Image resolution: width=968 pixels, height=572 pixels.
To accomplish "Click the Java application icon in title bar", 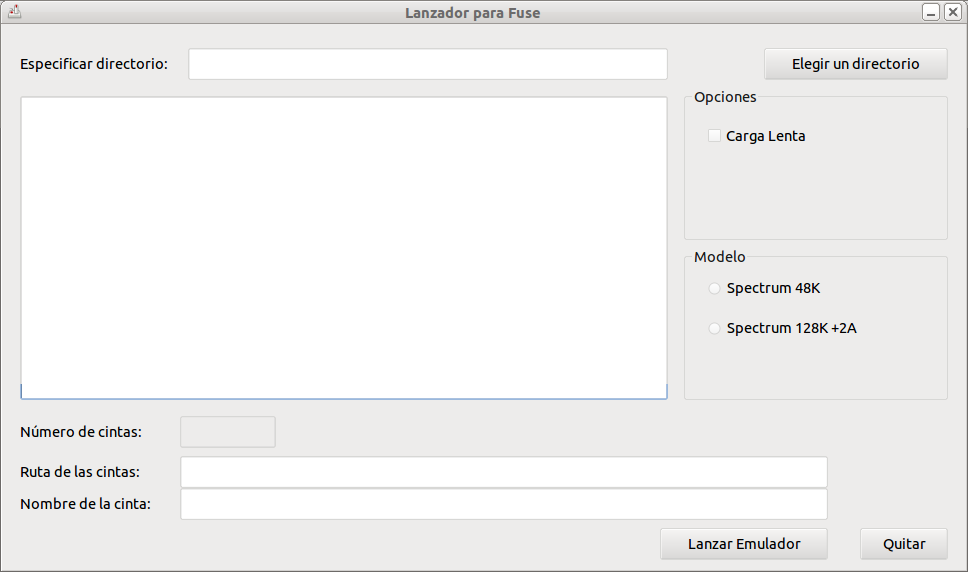I will point(15,12).
